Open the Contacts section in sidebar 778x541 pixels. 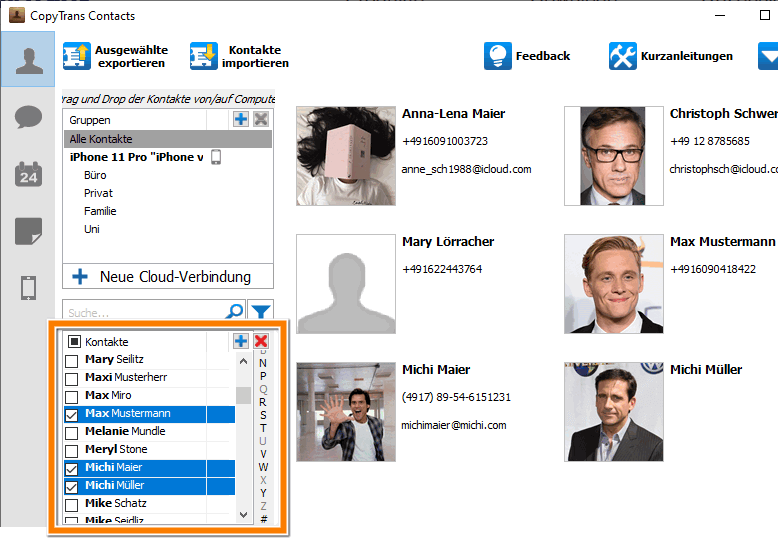28,60
